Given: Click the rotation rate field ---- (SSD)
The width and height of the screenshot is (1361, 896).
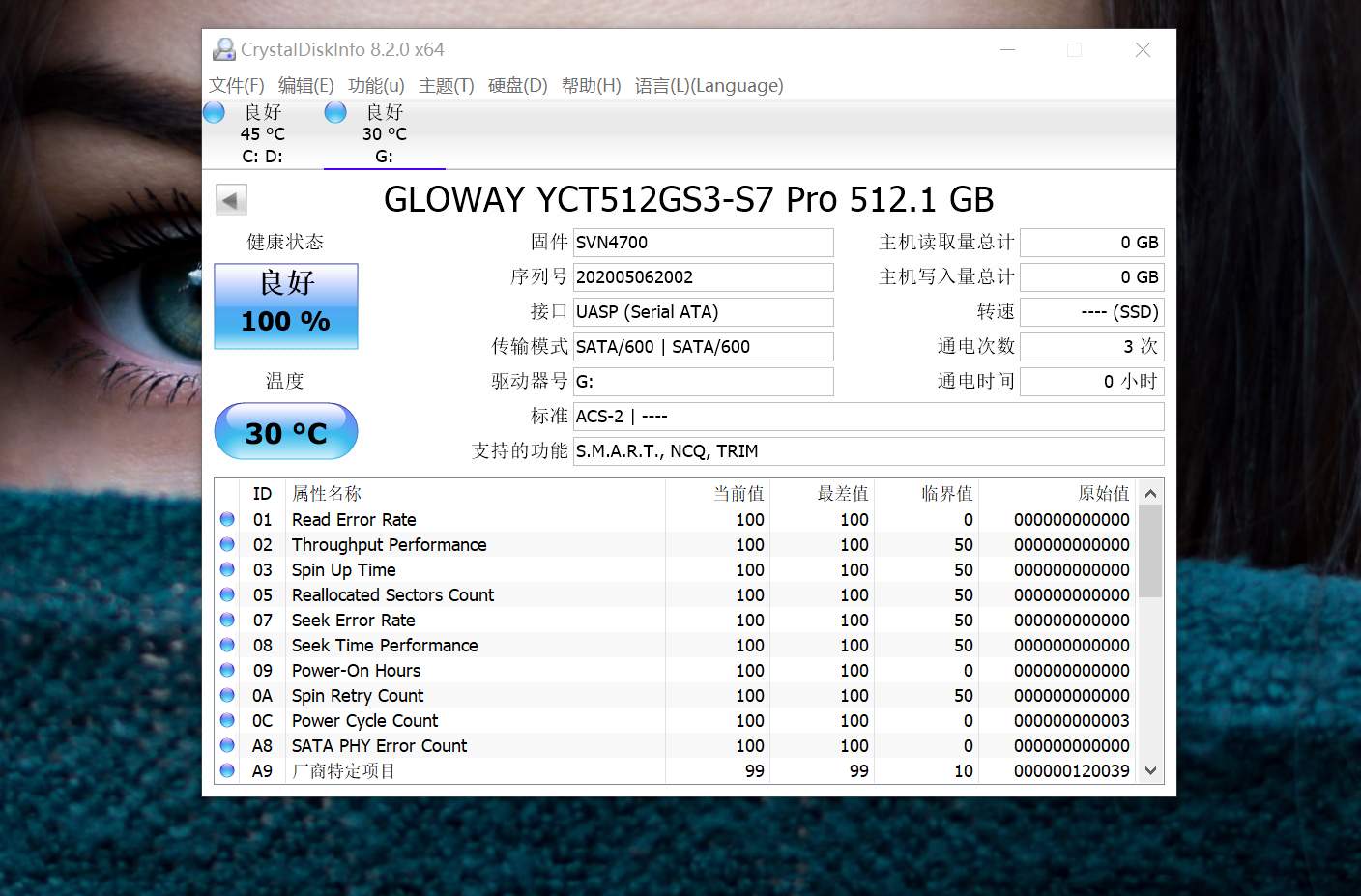Looking at the screenshot, I should [1092, 312].
